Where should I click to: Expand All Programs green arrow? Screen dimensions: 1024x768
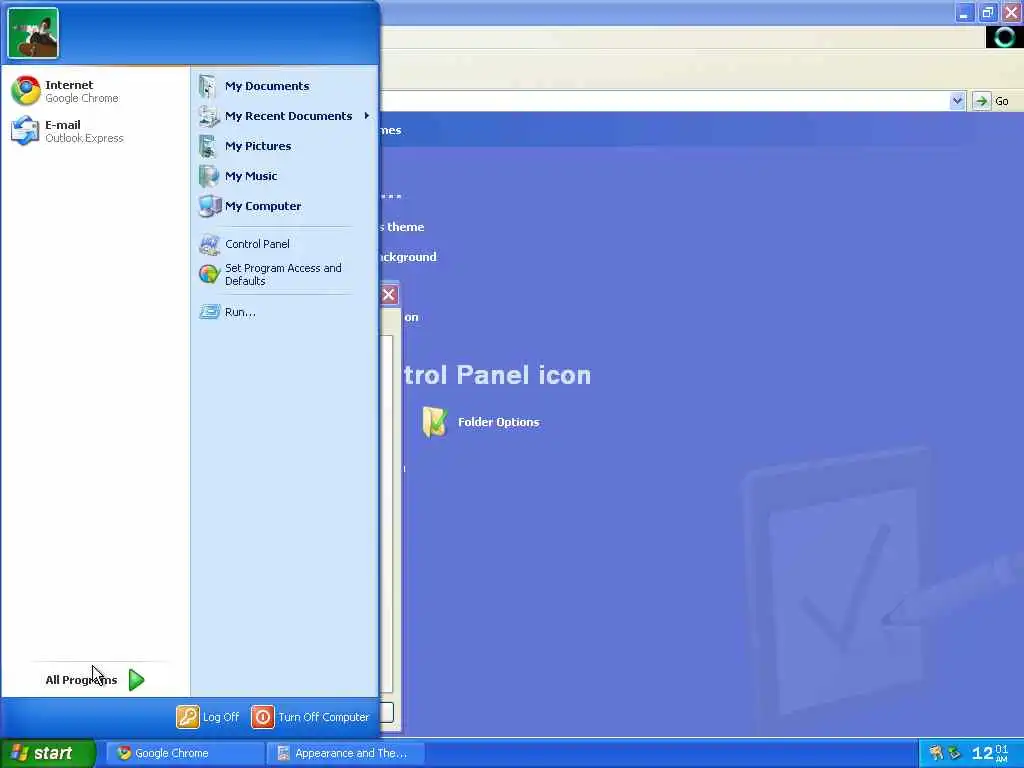(136, 680)
